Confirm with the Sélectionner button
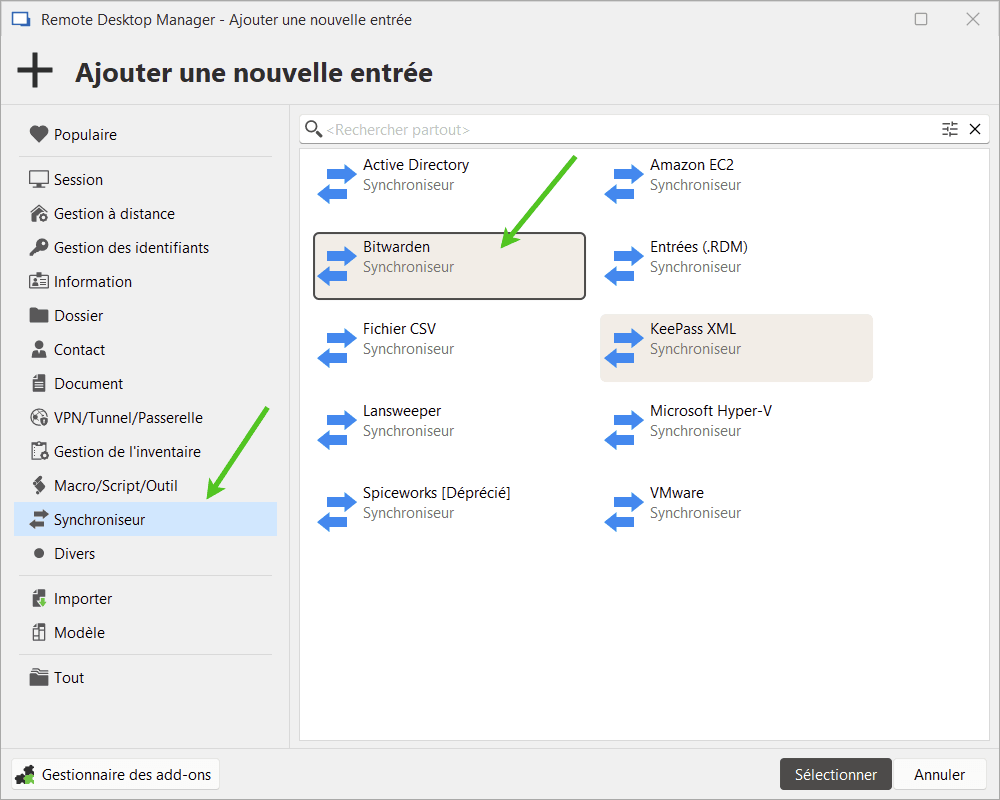Screen dimensions: 1000x800 click(x=835, y=774)
